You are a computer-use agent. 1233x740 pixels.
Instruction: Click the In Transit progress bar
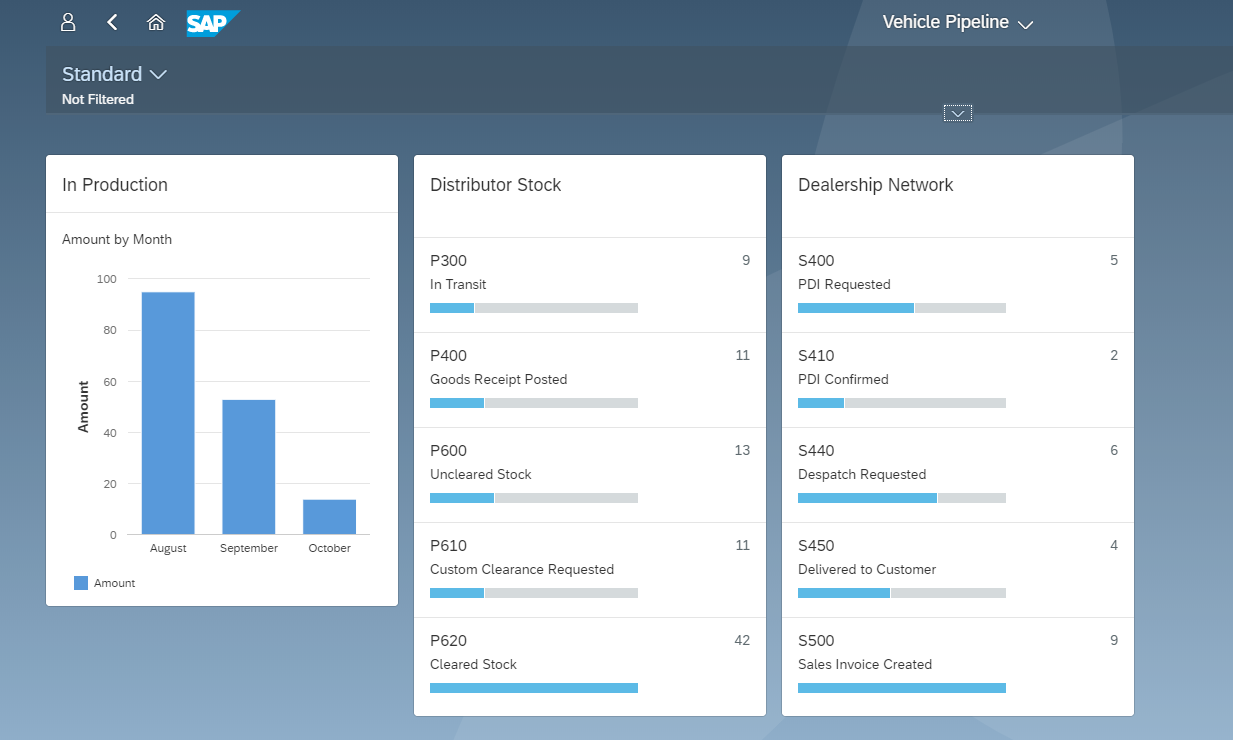click(x=534, y=308)
